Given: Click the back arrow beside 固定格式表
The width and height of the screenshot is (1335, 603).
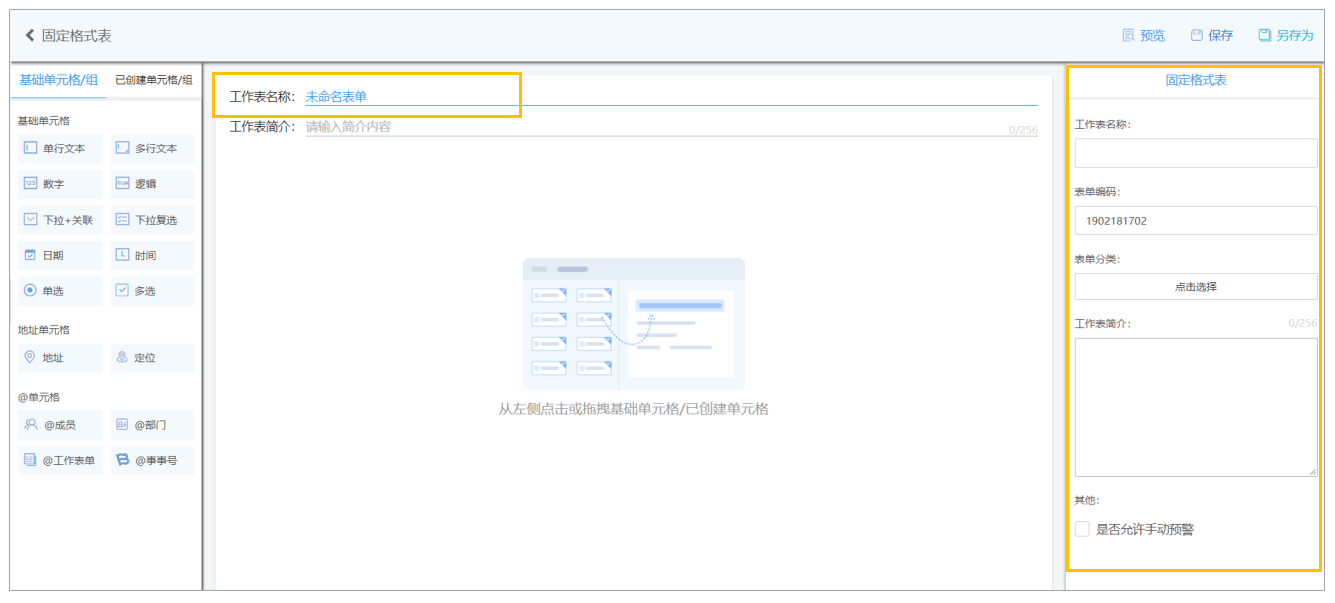Looking at the screenshot, I should tap(30, 36).
